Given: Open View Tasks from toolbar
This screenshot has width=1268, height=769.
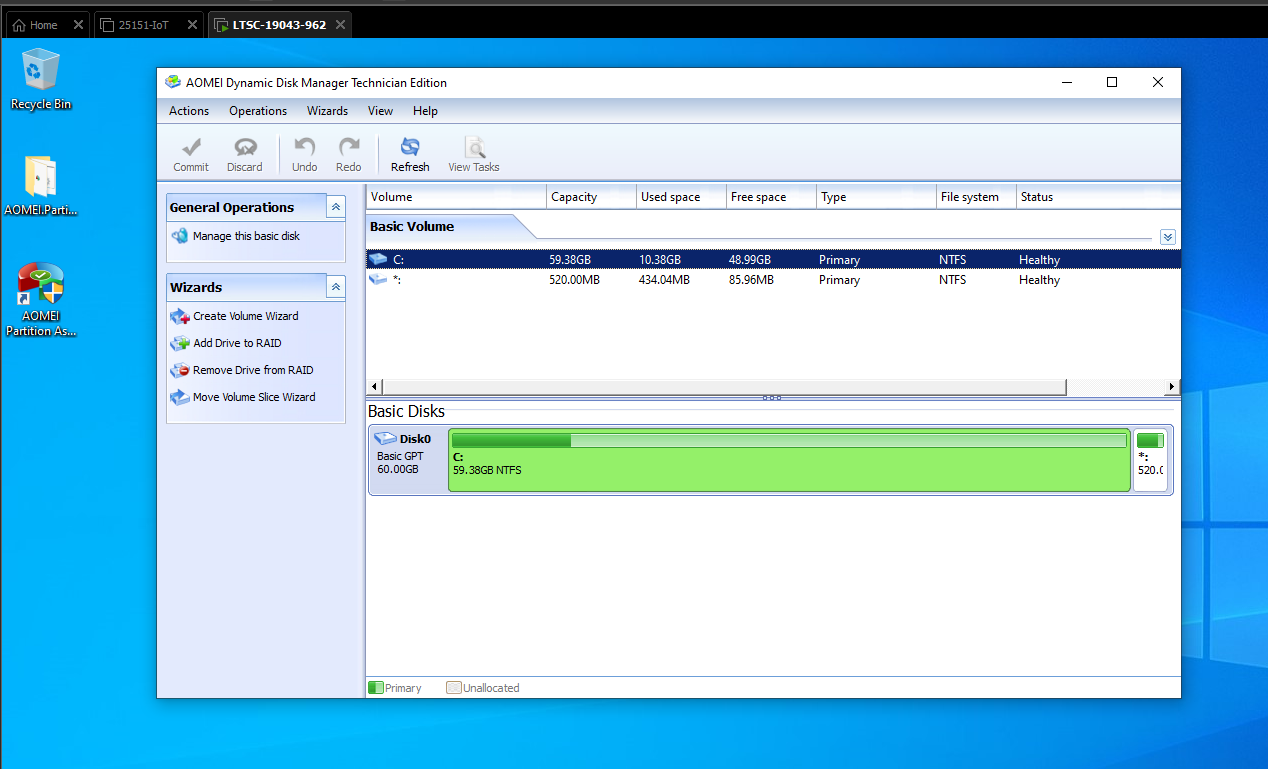Looking at the screenshot, I should click(x=474, y=155).
